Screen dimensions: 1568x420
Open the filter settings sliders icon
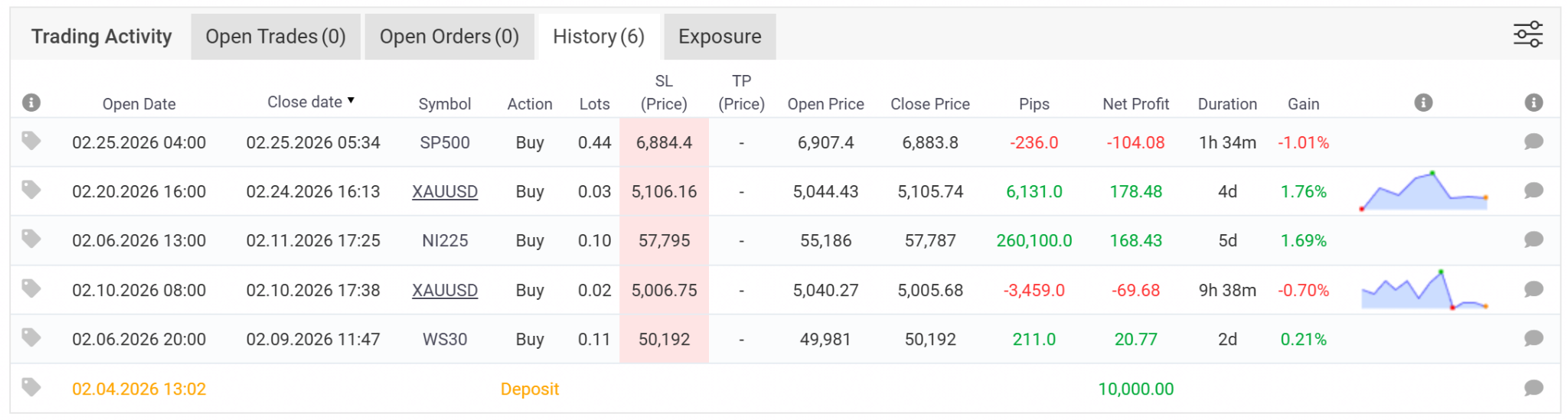1527,35
